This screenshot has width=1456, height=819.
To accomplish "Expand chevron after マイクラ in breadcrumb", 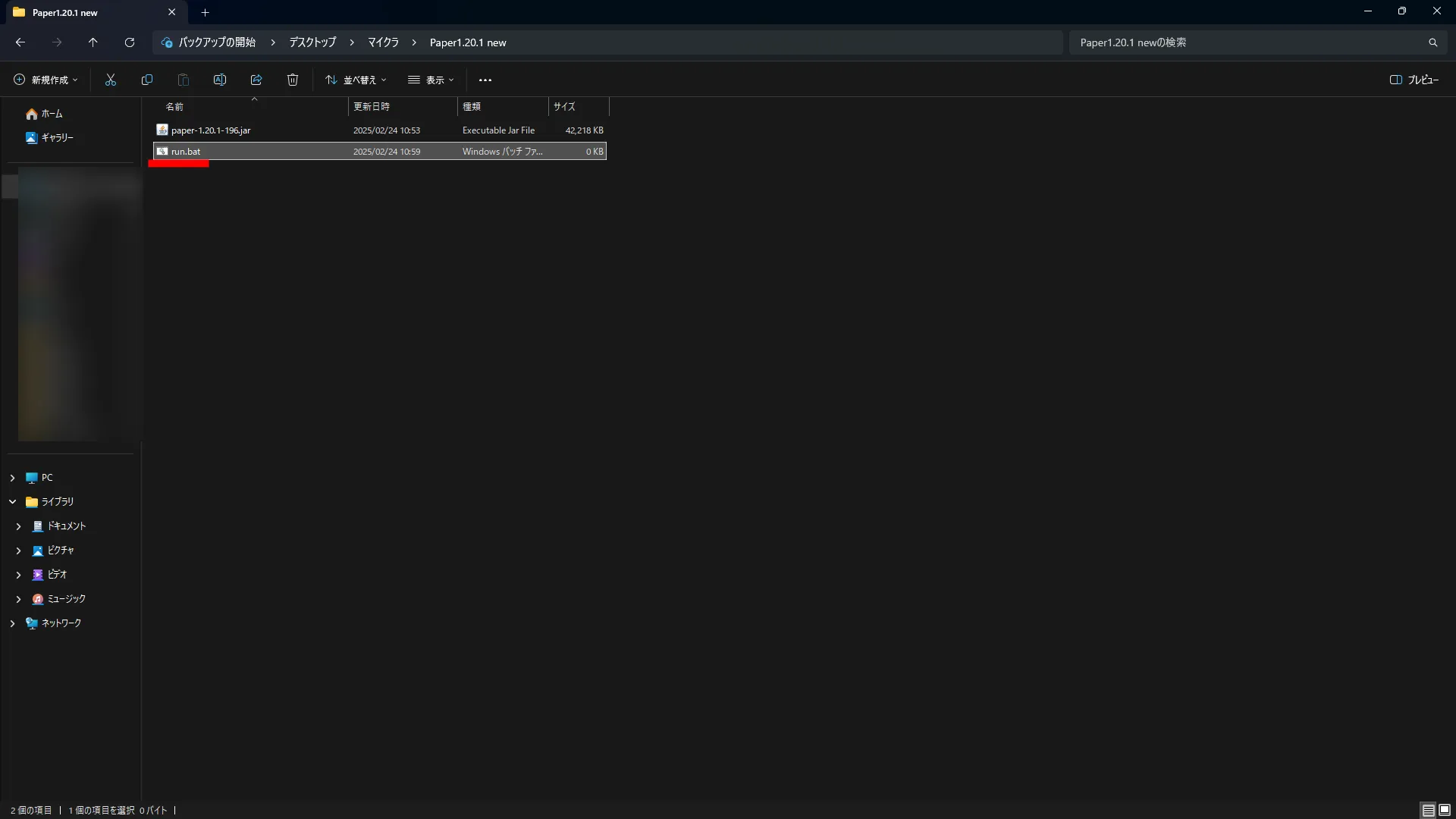I will [x=414, y=42].
